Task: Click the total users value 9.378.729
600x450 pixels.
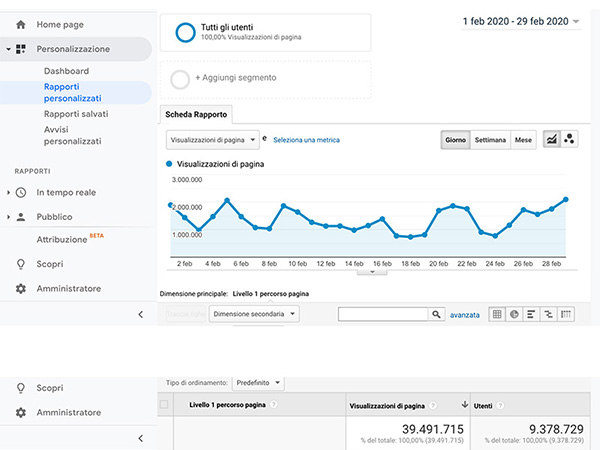Action: (x=556, y=429)
